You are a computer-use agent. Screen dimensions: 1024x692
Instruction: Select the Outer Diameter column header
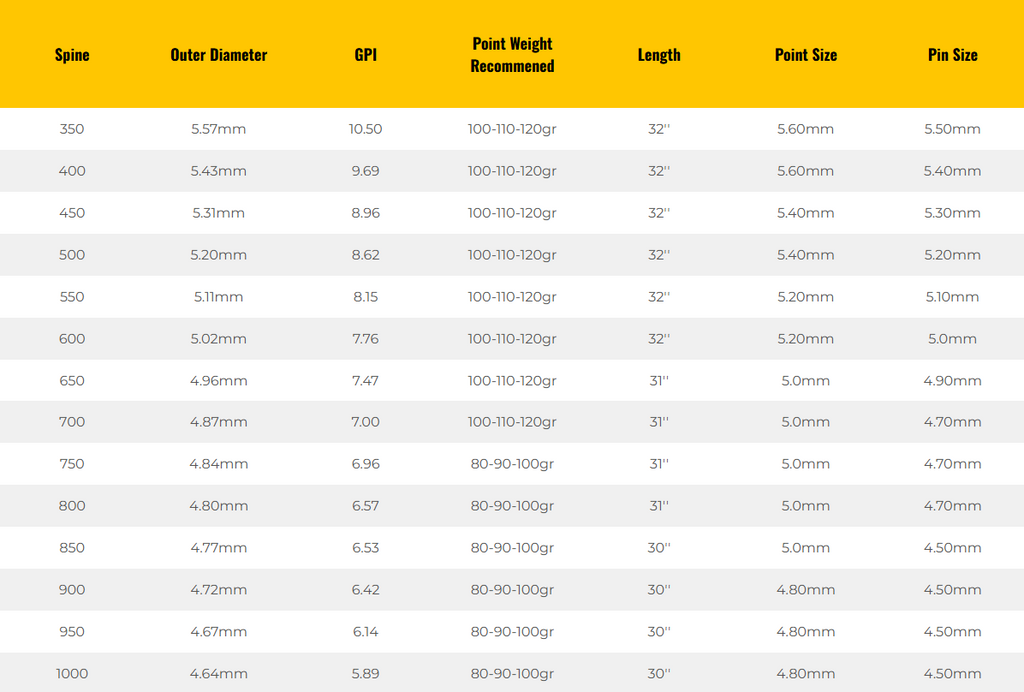219,55
